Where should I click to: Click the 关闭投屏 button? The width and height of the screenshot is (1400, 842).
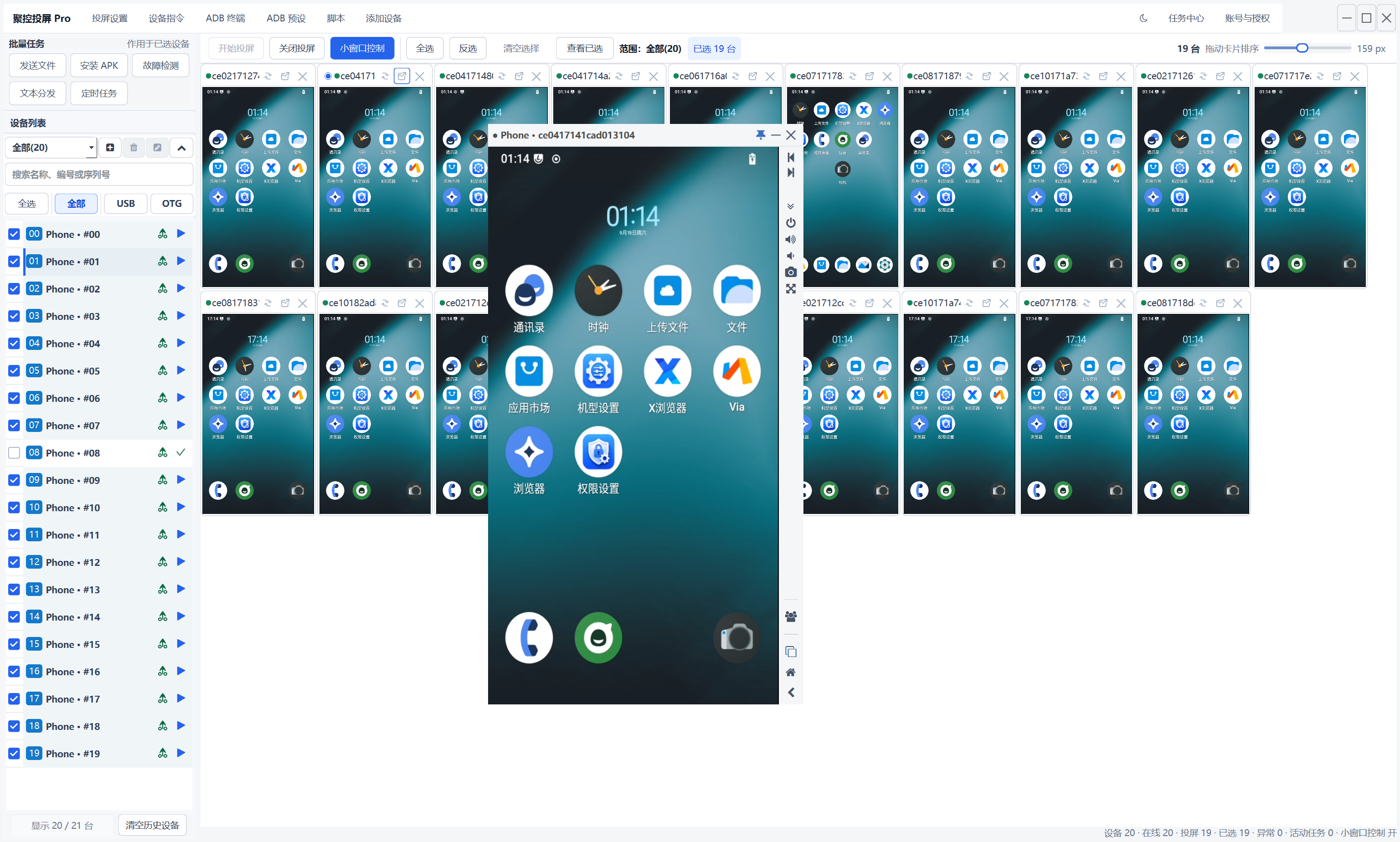click(297, 48)
